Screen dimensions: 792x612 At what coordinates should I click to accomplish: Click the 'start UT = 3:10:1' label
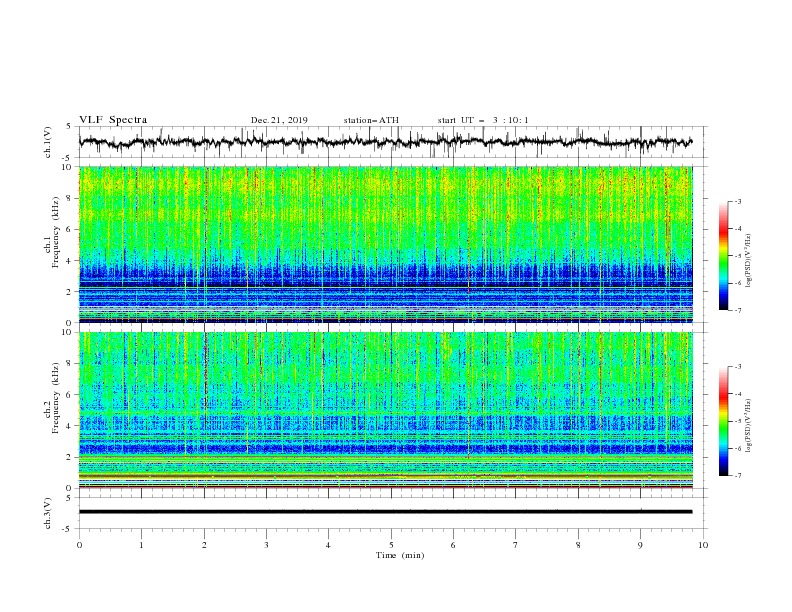(483, 120)
